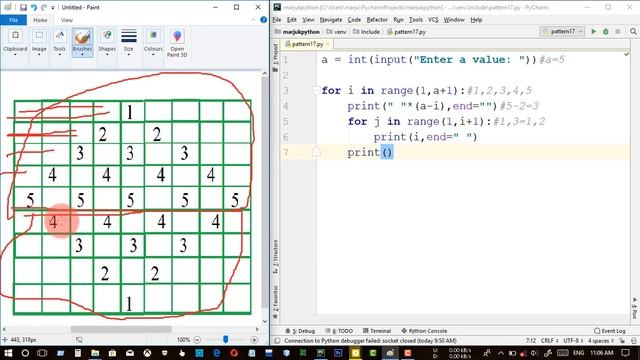Open the Favorites tool window side tab
This screenshot has height=360, width=640.
tap(276, 301)
